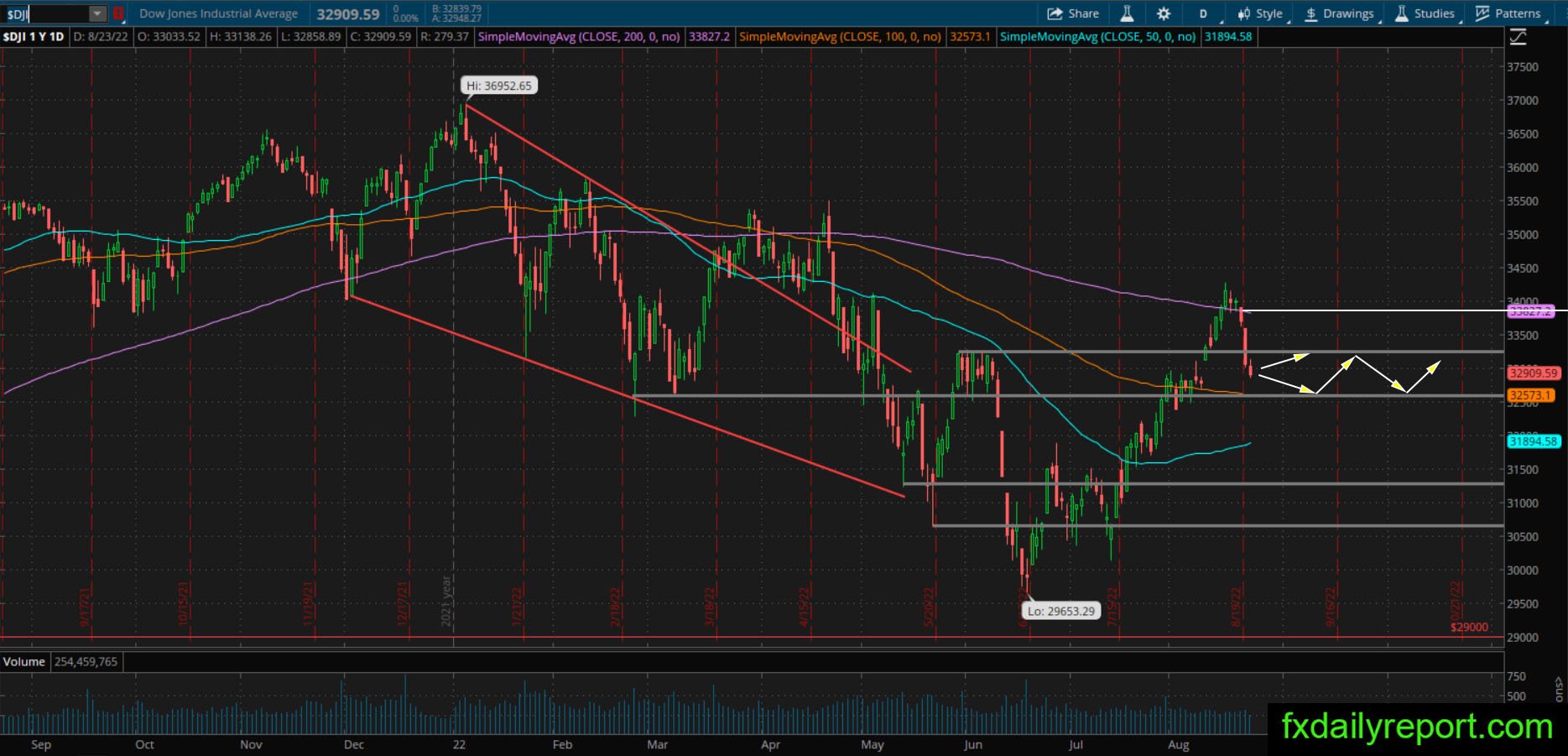
Task: Click the $DJI 1 Y 1D chart label
Action: (x=34, y=37)
